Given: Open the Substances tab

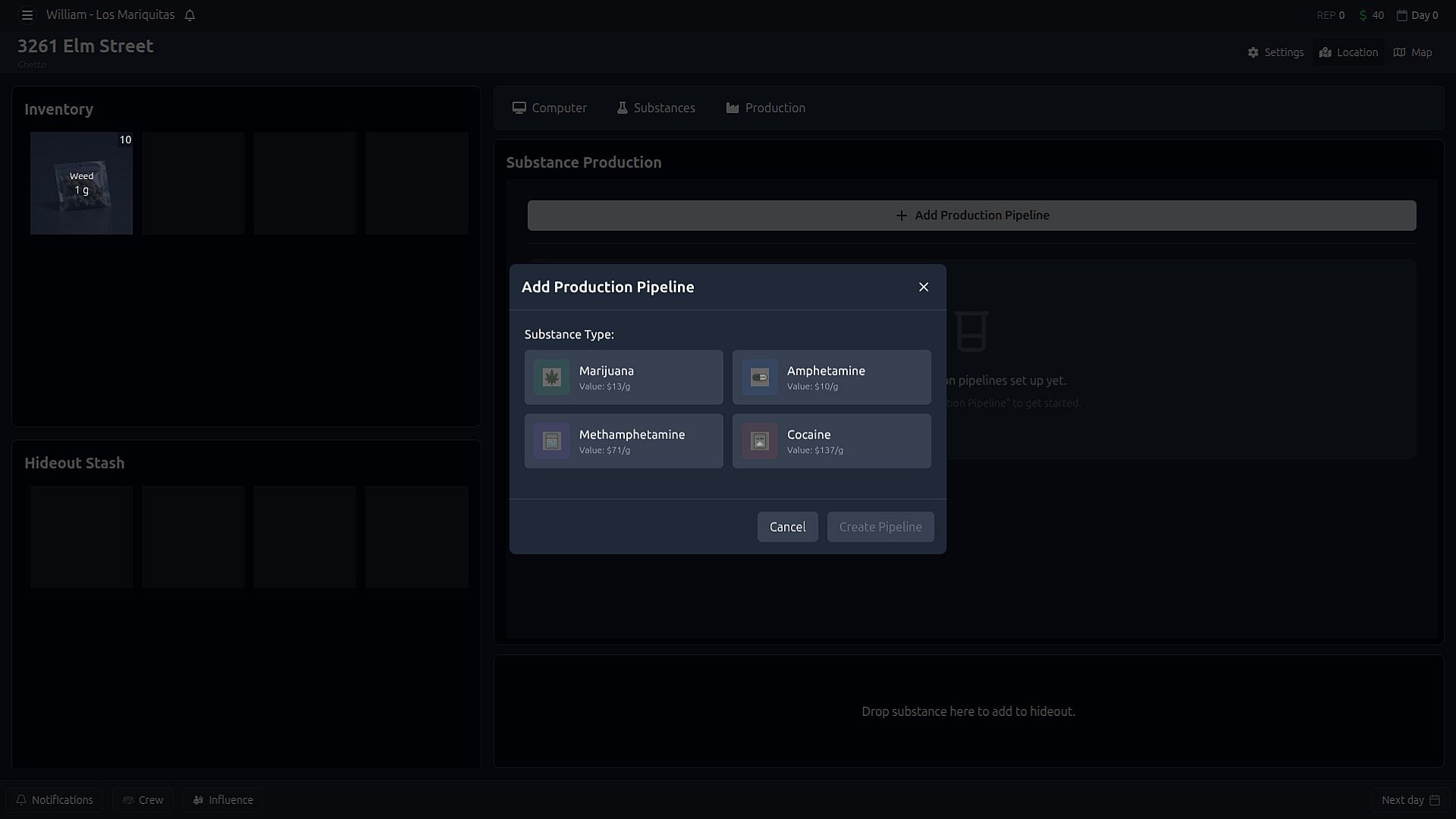Looking at the screenshot, I should pos(655,108).
